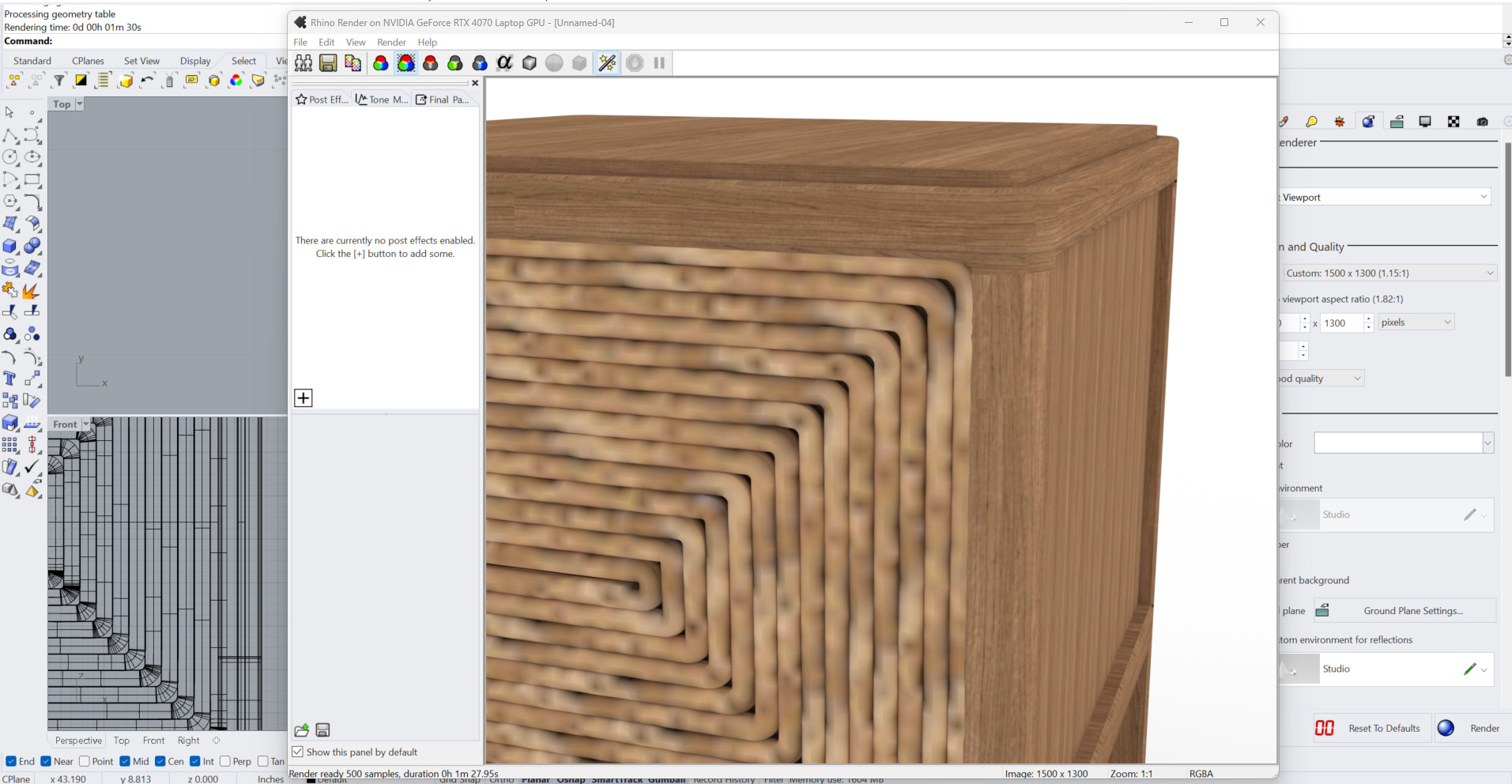Viewport: 1512px width, 784px height.
Task: Expand the background color dropdown arrow
Action: click(x=1488, y=443)
